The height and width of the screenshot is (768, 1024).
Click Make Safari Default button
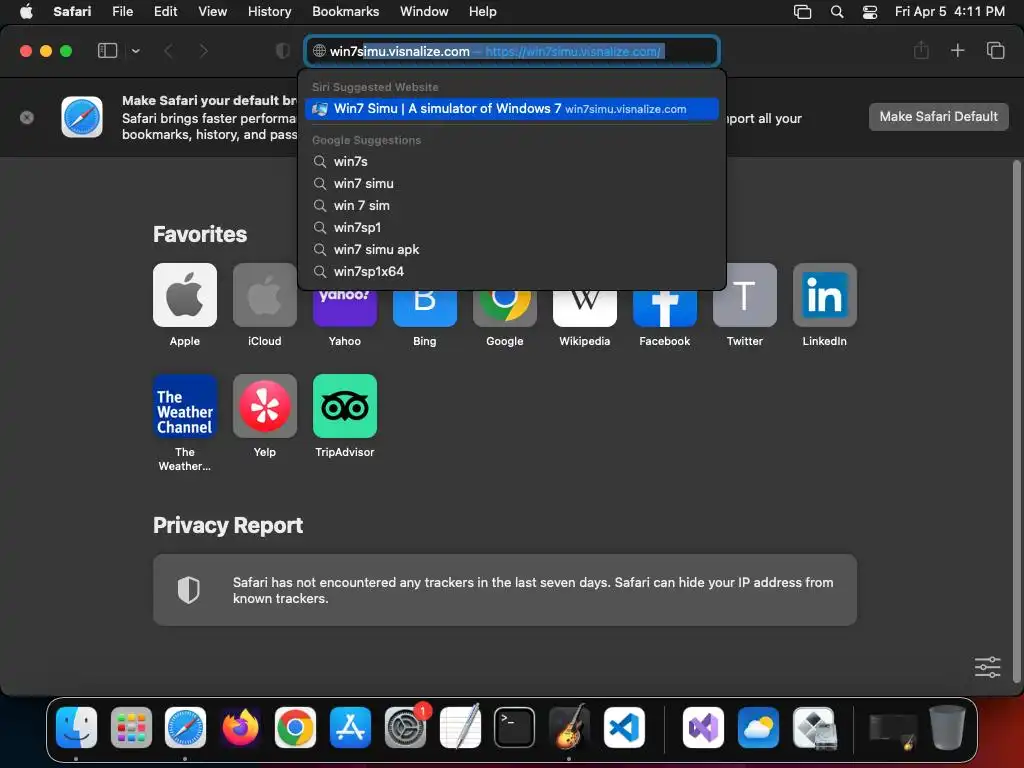[938, 117]
